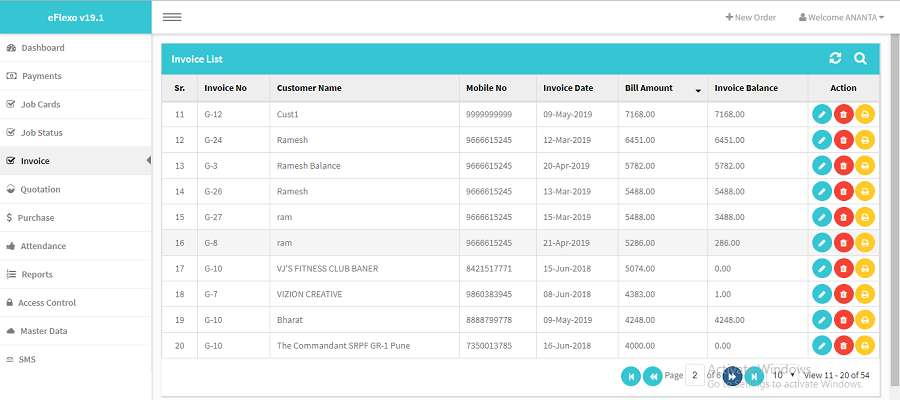Click the refresh icon in Invoice List header
This screenshot has width=900, height=400.
(835, 59)
